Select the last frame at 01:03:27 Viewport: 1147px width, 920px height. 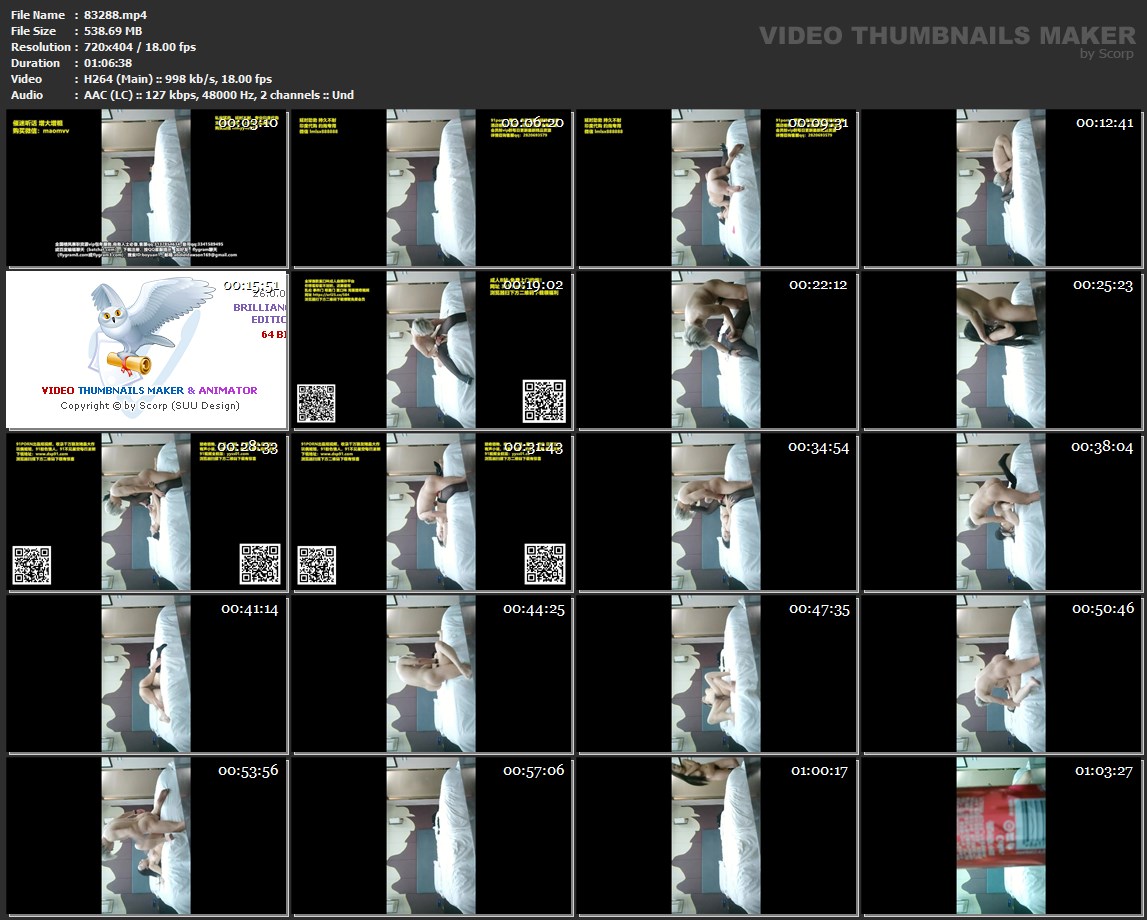click(x=1002, y=835)
